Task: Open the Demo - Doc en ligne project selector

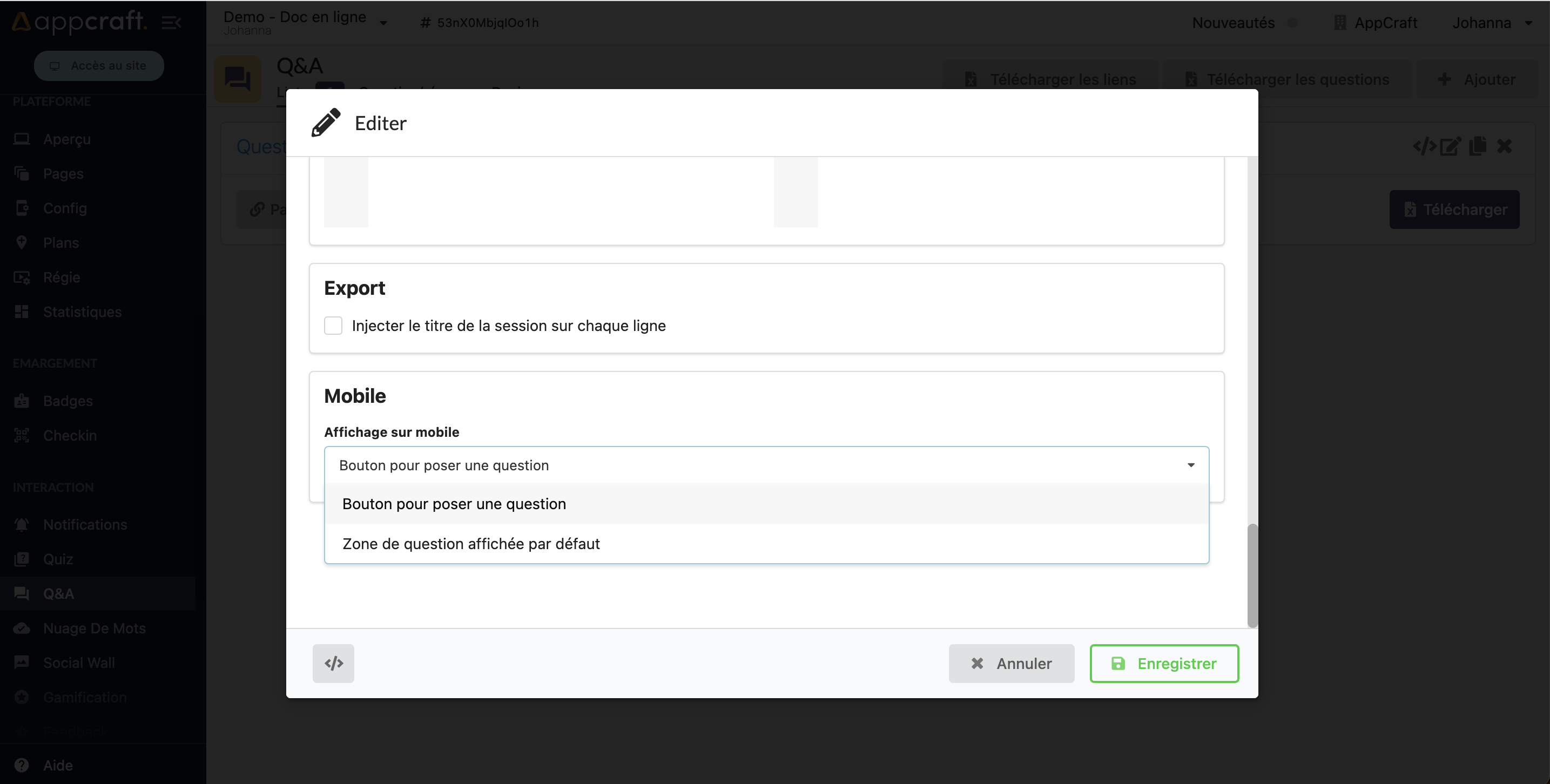Action: [x=305, y=22]
